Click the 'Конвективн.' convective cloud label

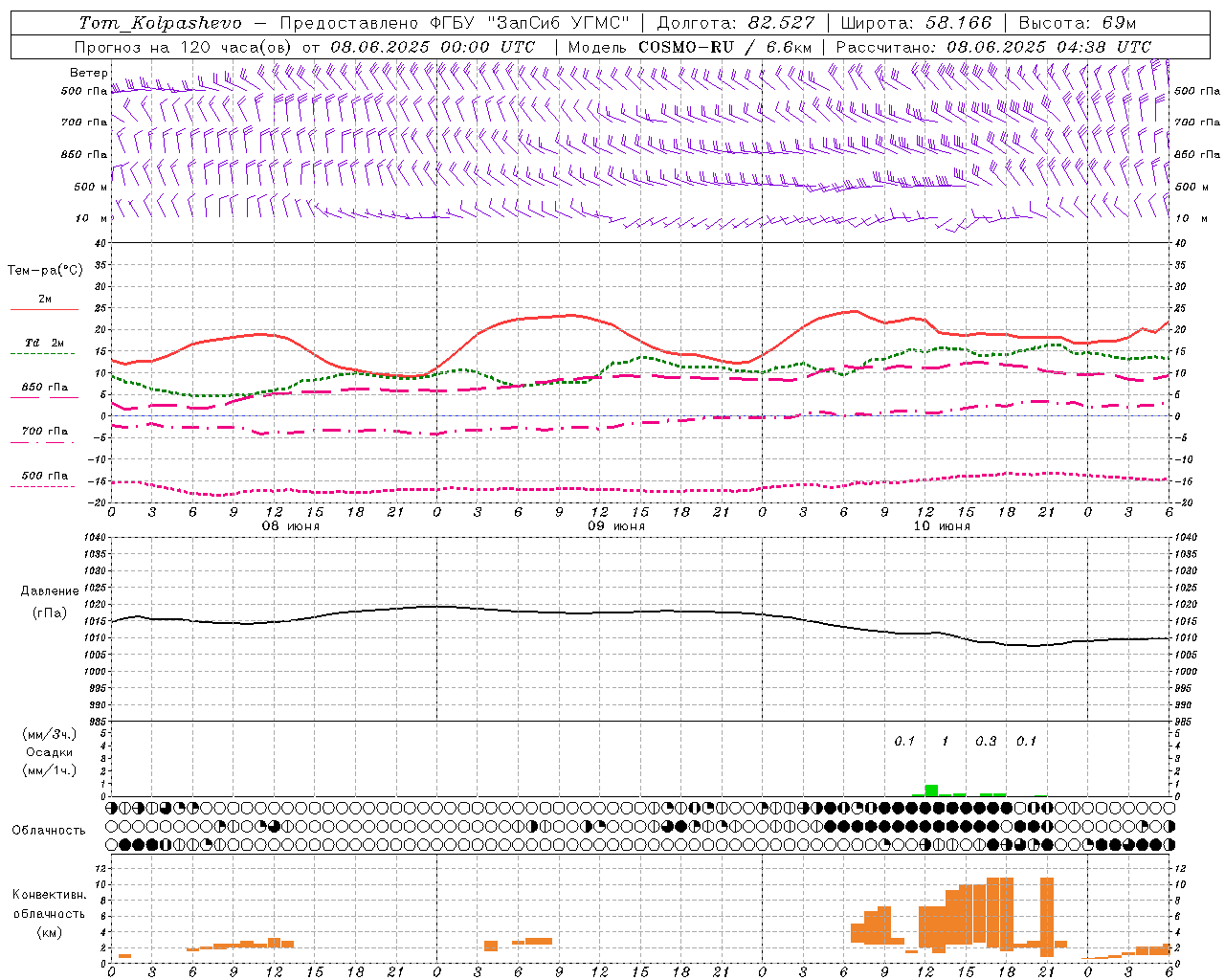tap(50, 895)
